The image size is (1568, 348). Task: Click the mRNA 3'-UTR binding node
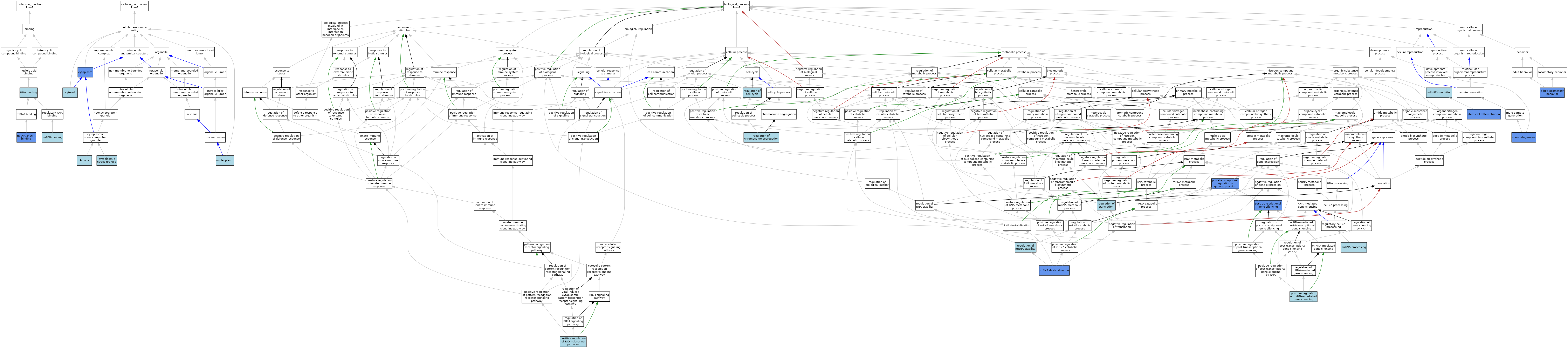pyautogui.click(x=26, y=138)
